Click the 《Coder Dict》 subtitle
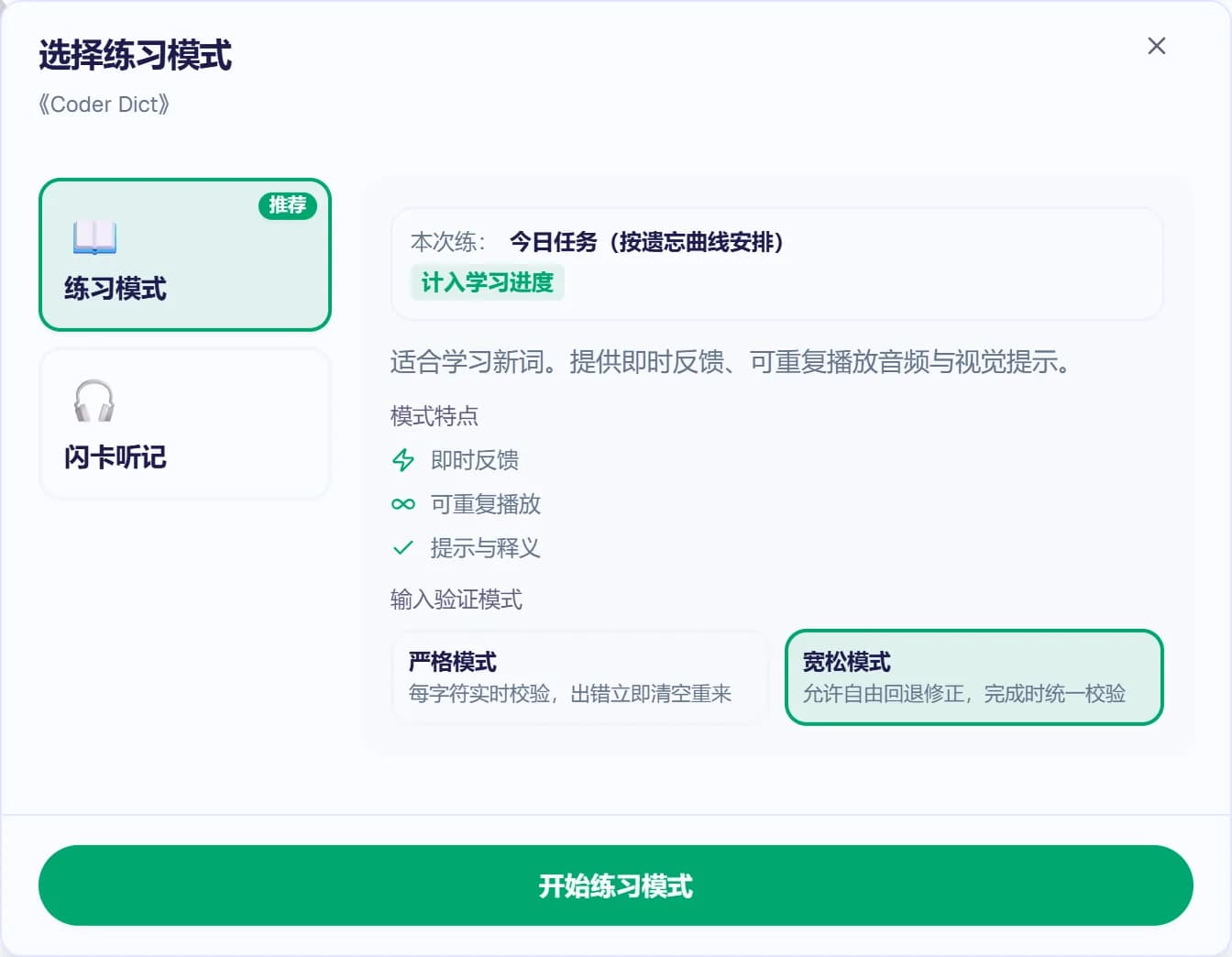The height and width of the screenshot is (957, 1232). coord(104,104)
